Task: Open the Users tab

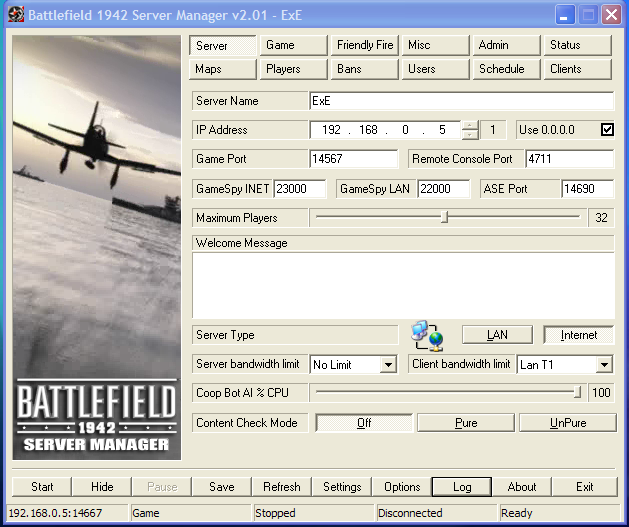Action: coord(436,69)
